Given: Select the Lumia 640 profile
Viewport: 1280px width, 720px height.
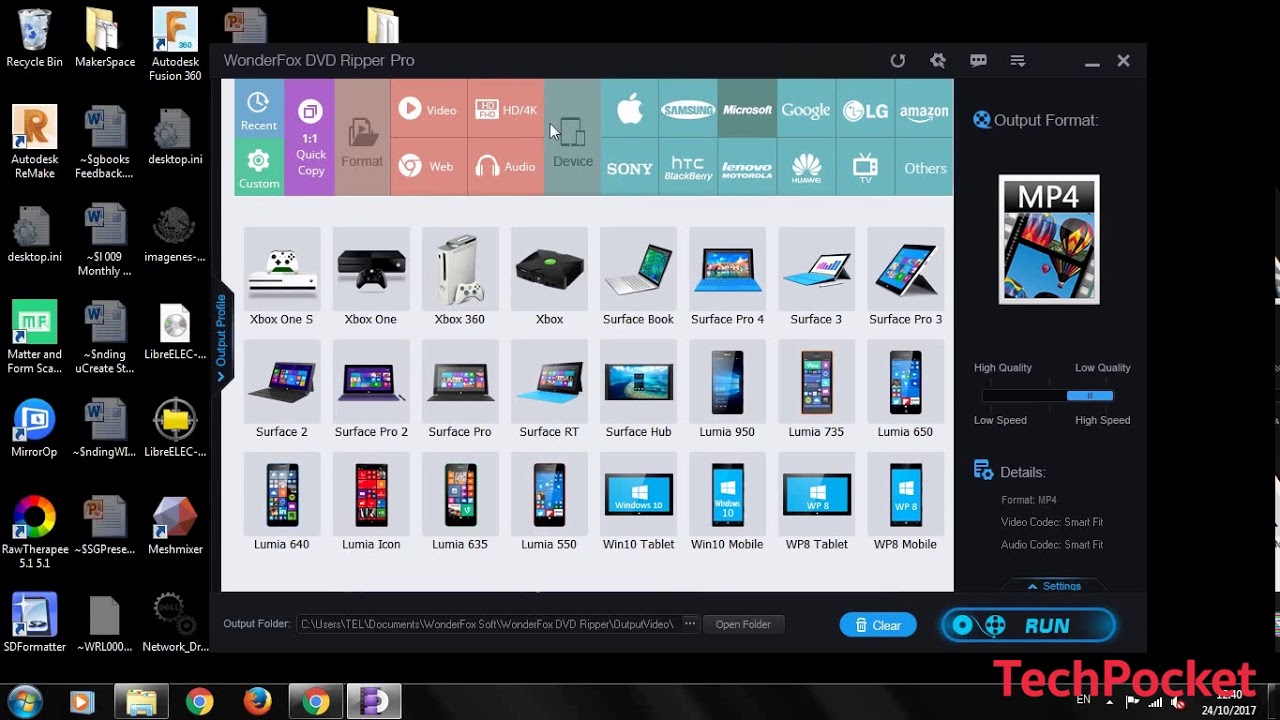Looking at the screenshot, I should [282, 502].
